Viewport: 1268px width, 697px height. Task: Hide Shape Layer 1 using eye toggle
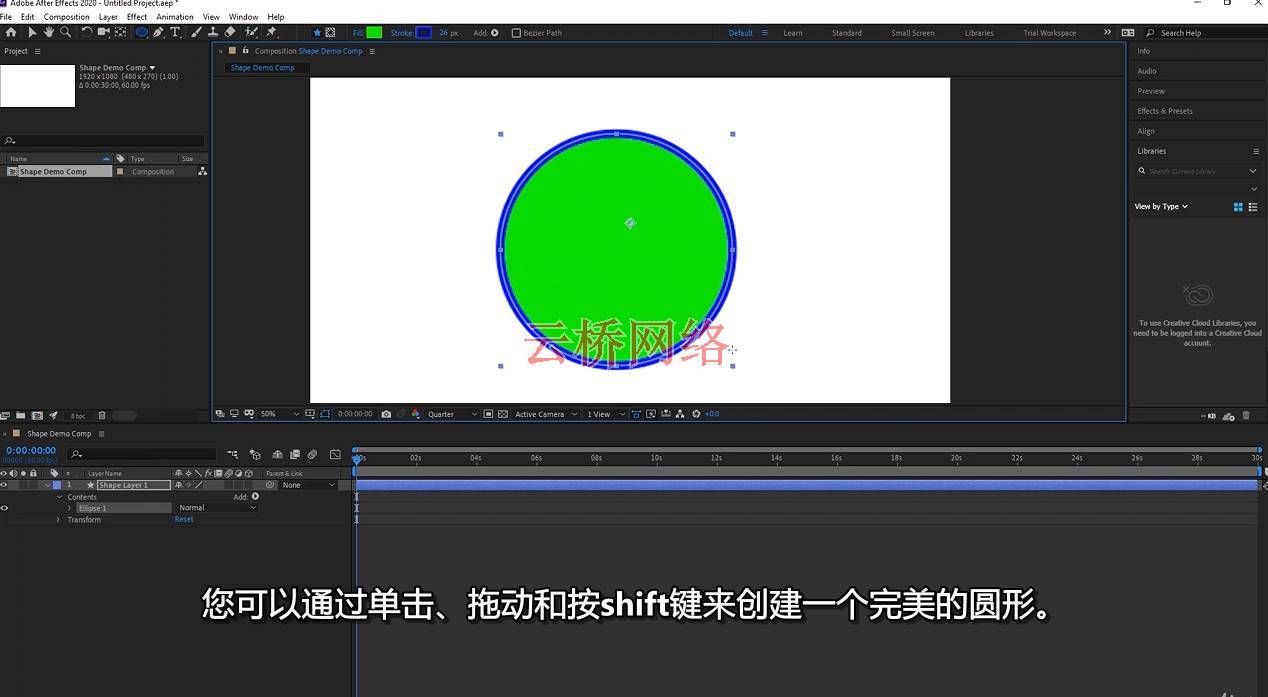click(4, 485)
